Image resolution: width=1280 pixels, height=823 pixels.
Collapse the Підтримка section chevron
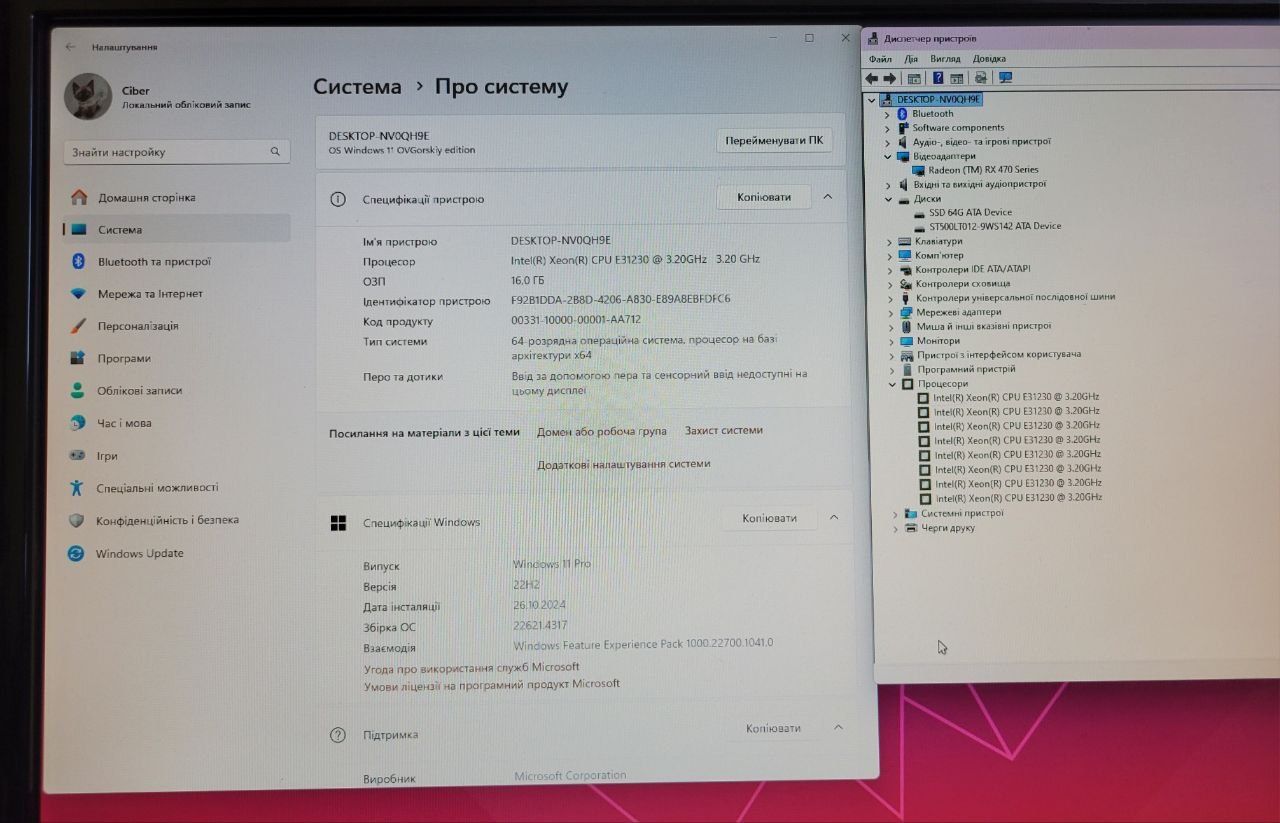838,727
